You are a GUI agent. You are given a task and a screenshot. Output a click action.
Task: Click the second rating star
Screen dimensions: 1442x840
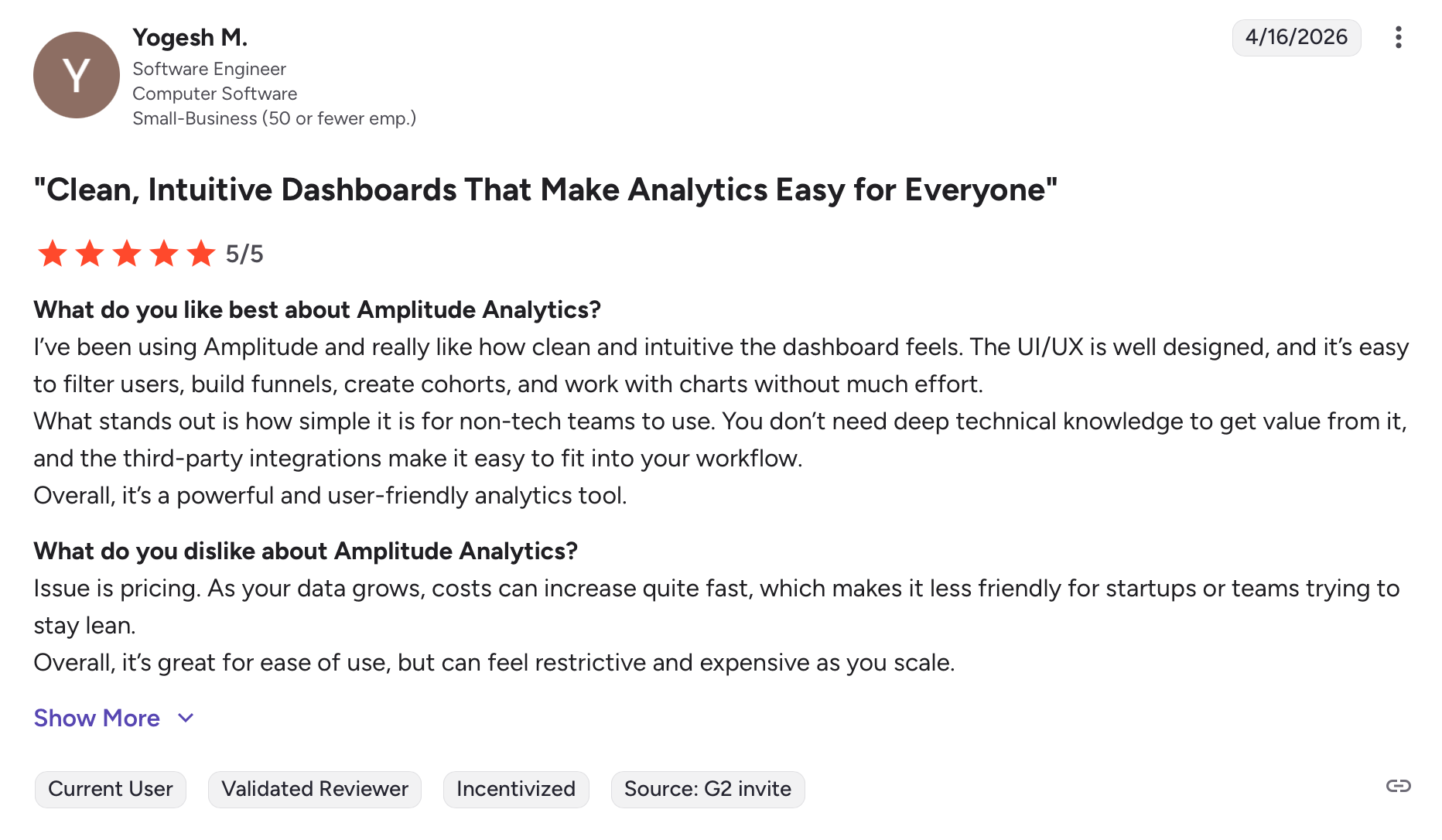point(90,254)
